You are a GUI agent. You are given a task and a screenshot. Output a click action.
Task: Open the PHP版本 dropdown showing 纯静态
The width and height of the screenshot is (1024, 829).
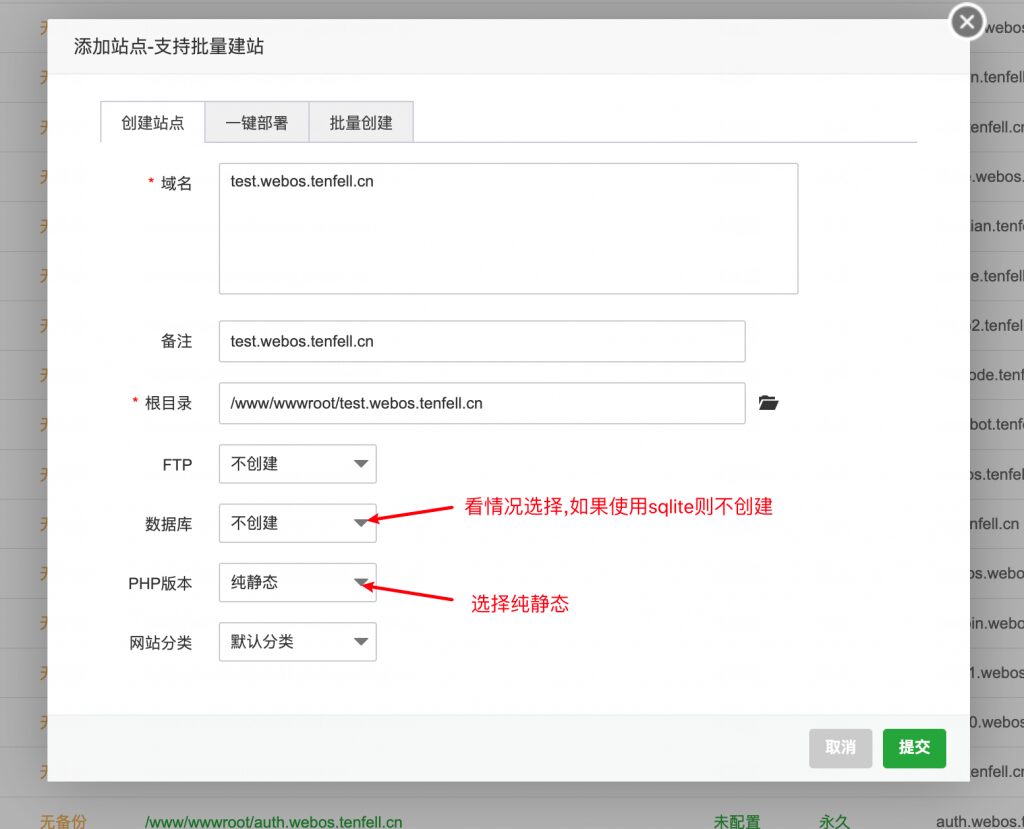pyautogui.click(x=295, y=583)
